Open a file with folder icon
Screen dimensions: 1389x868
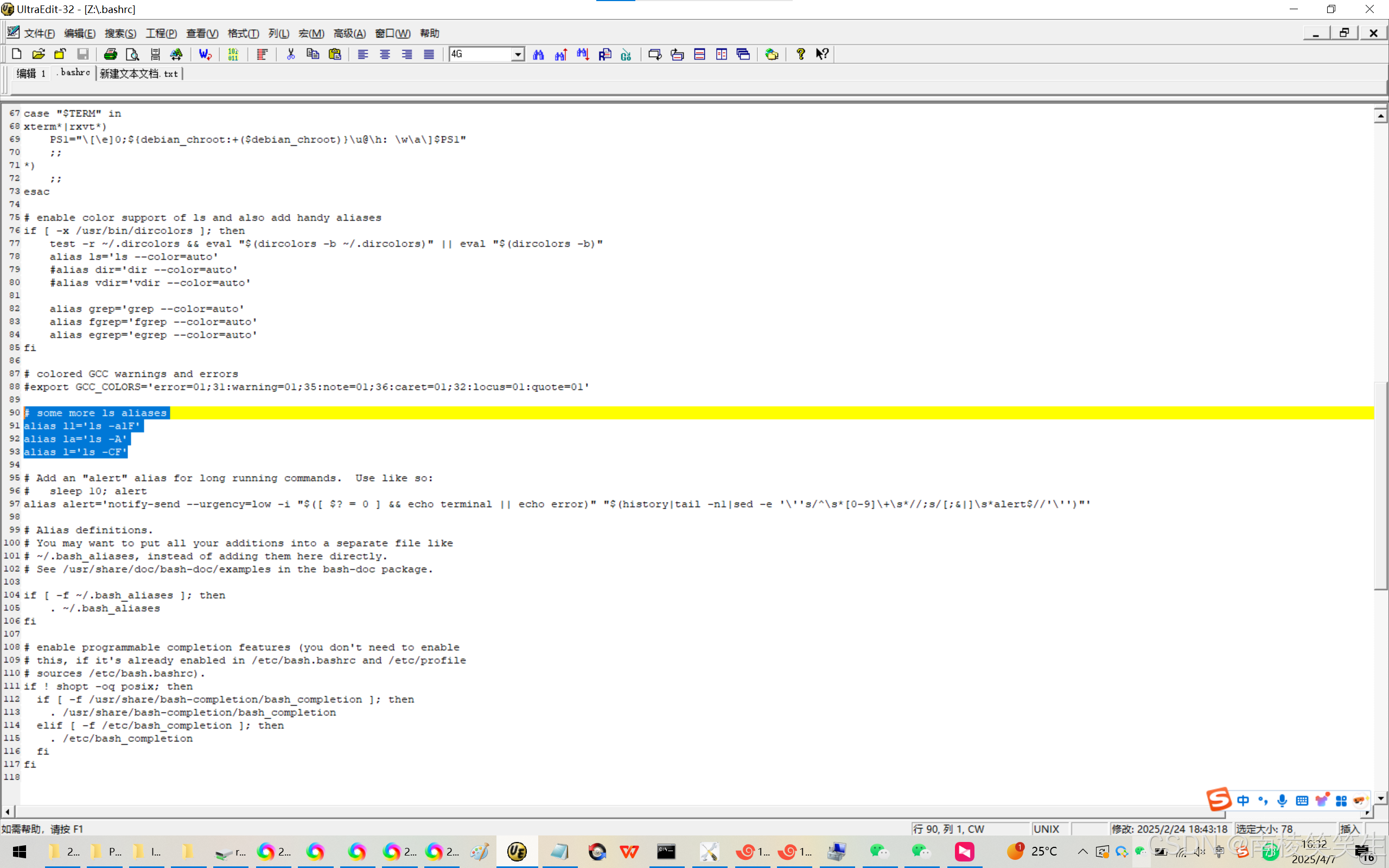point(39,54)
